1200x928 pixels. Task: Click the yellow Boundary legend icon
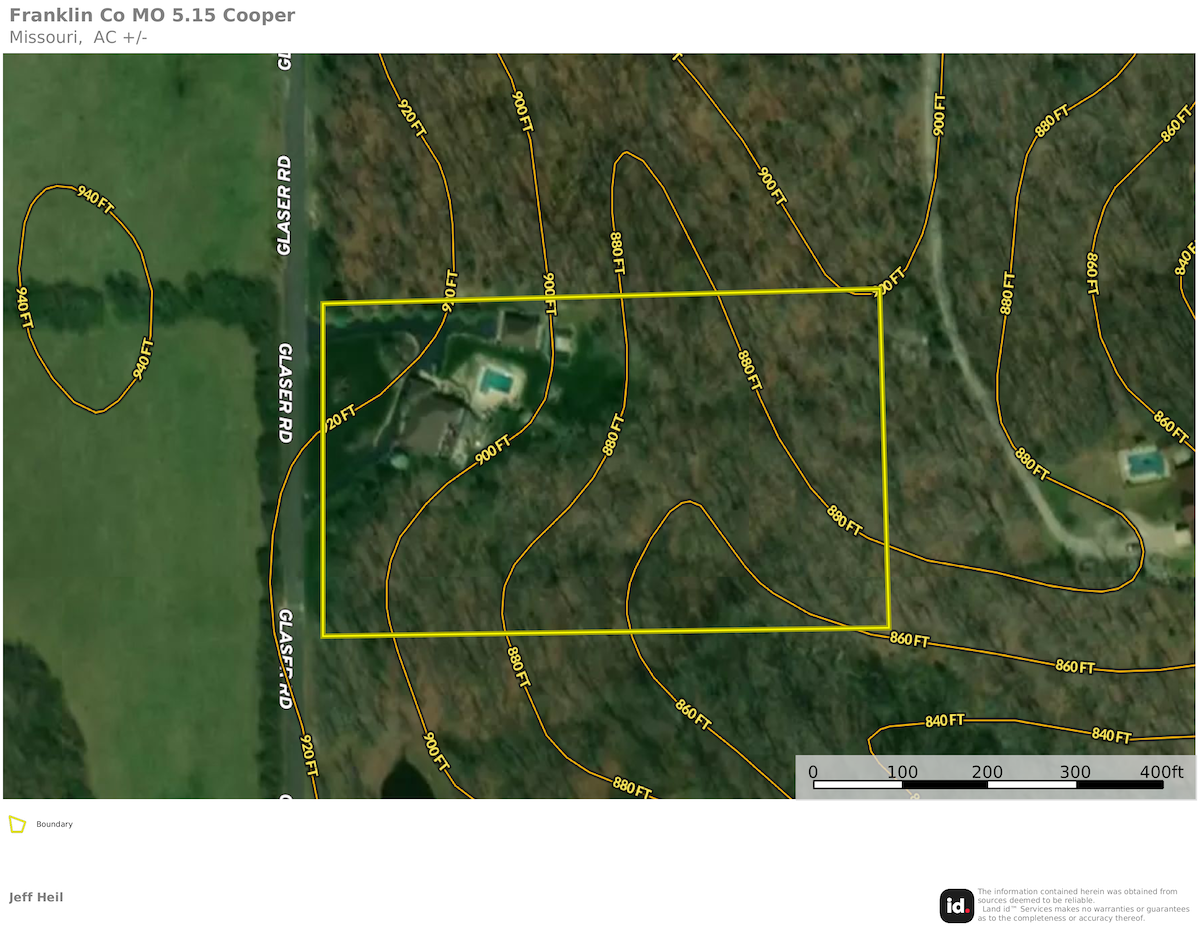pyautogui.click(x=16, y=824)
